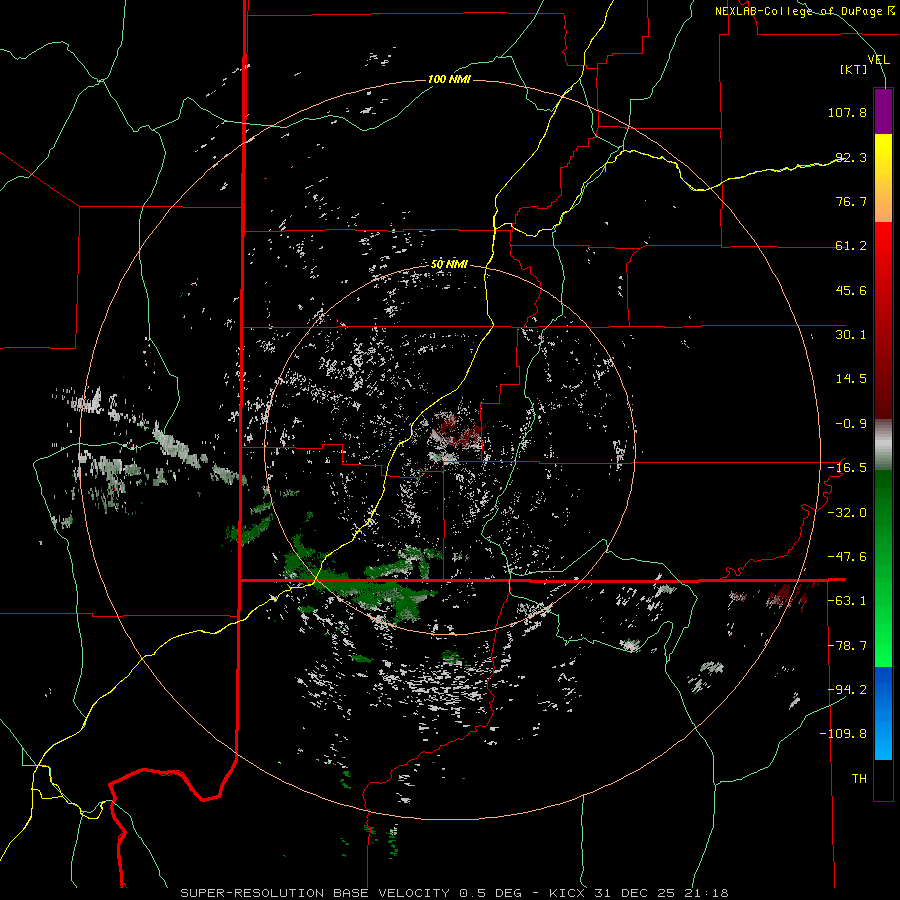Image resolution: width=900 pixels, height=900 pixels.
Task: Click the red outbound velocity patch near radar center
Action: tap(459, 430)
